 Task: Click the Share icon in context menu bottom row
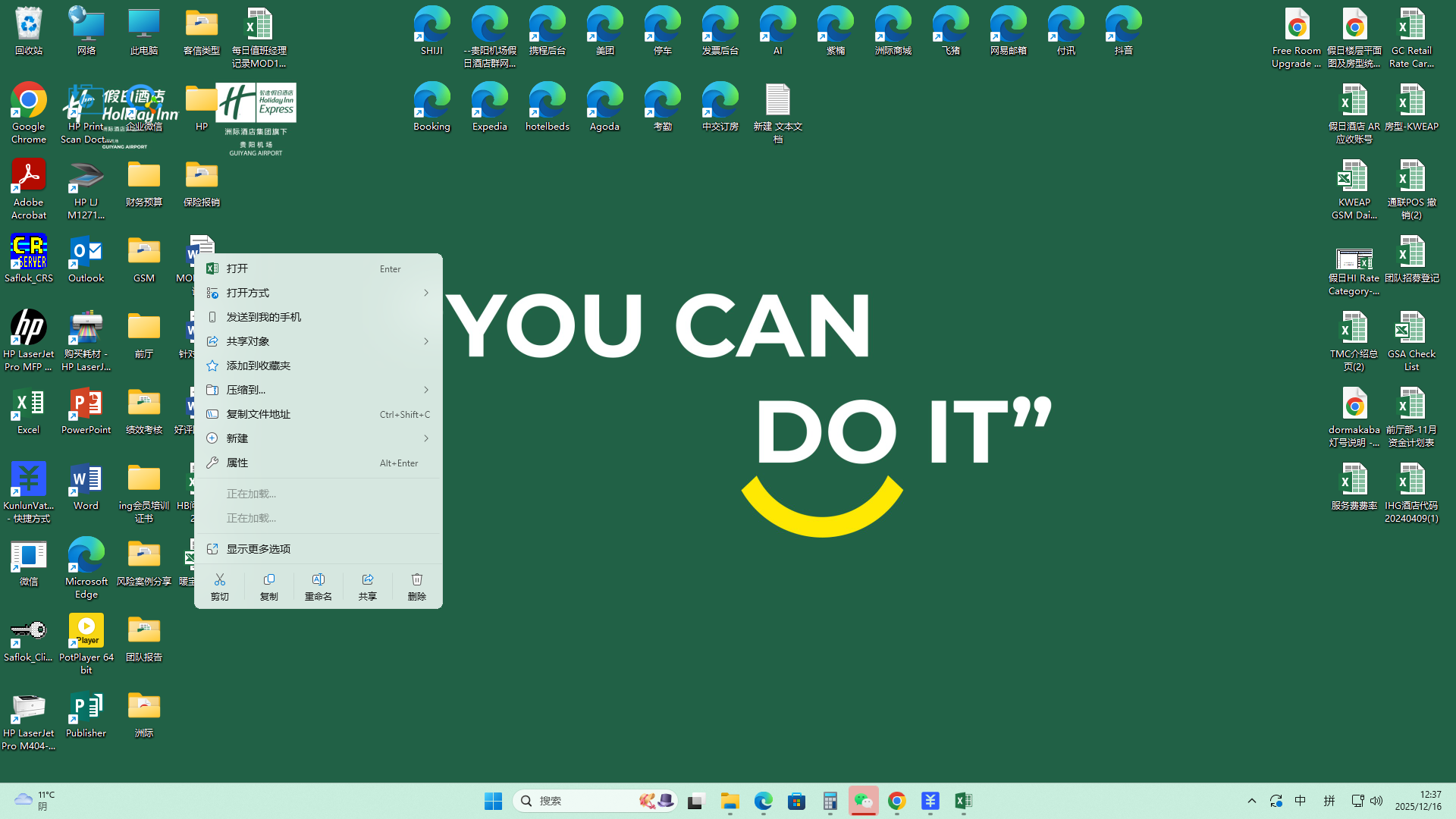367,587
